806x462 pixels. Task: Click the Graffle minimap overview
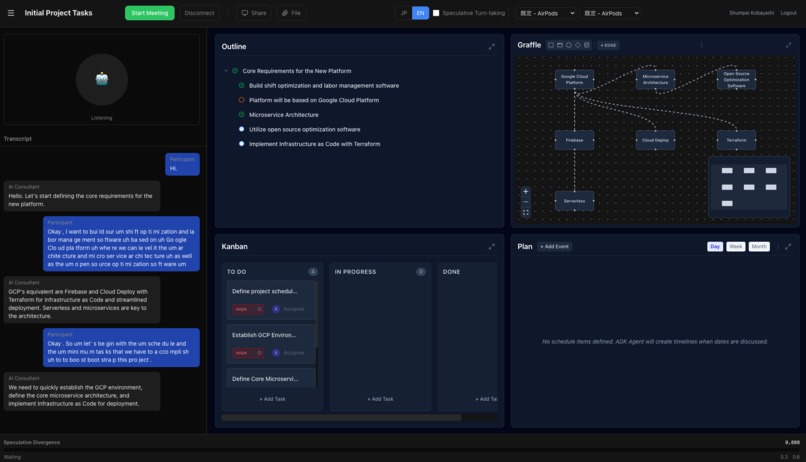tap(749, 187)
